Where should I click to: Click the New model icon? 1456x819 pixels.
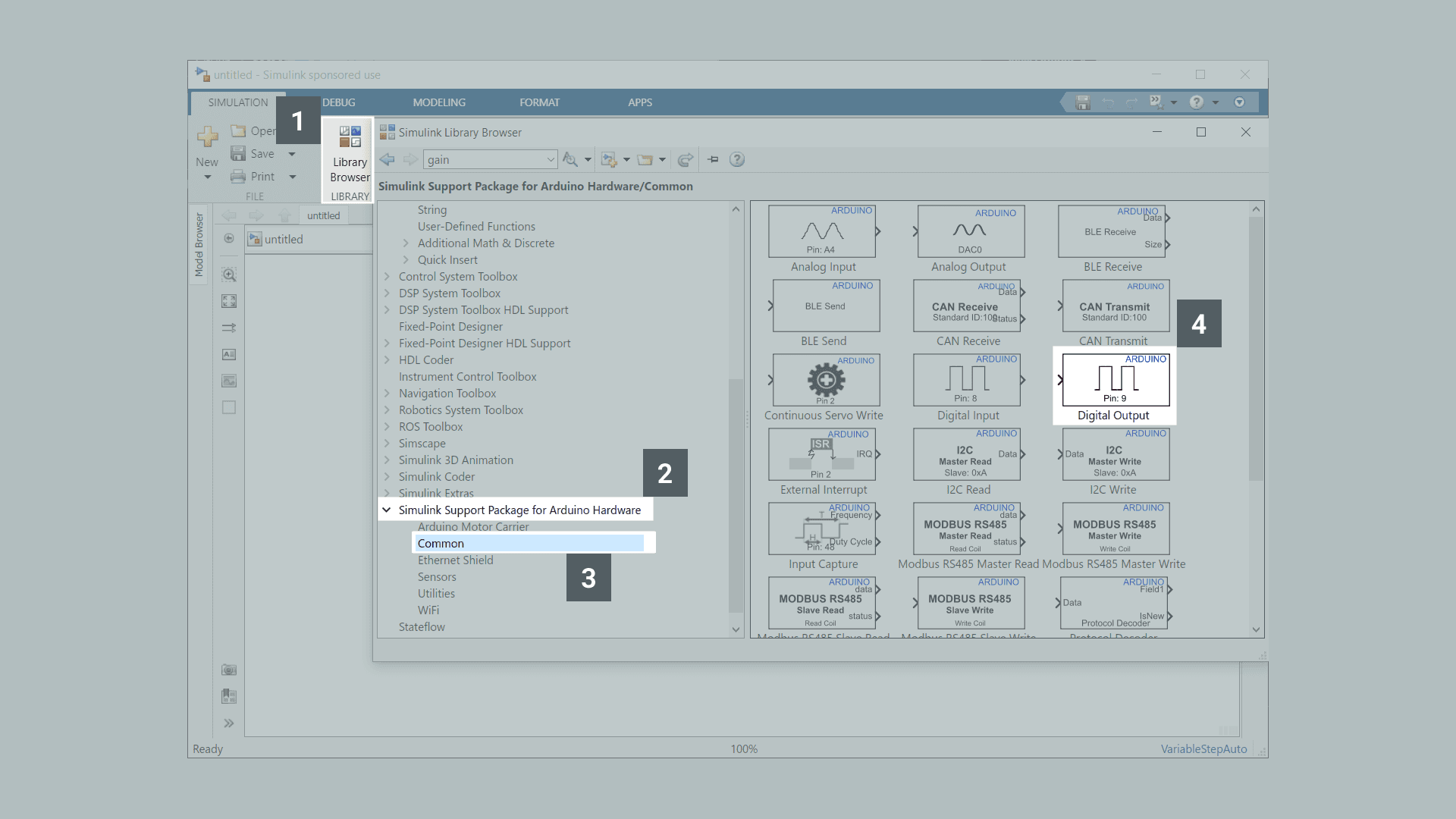coord(207,137)
